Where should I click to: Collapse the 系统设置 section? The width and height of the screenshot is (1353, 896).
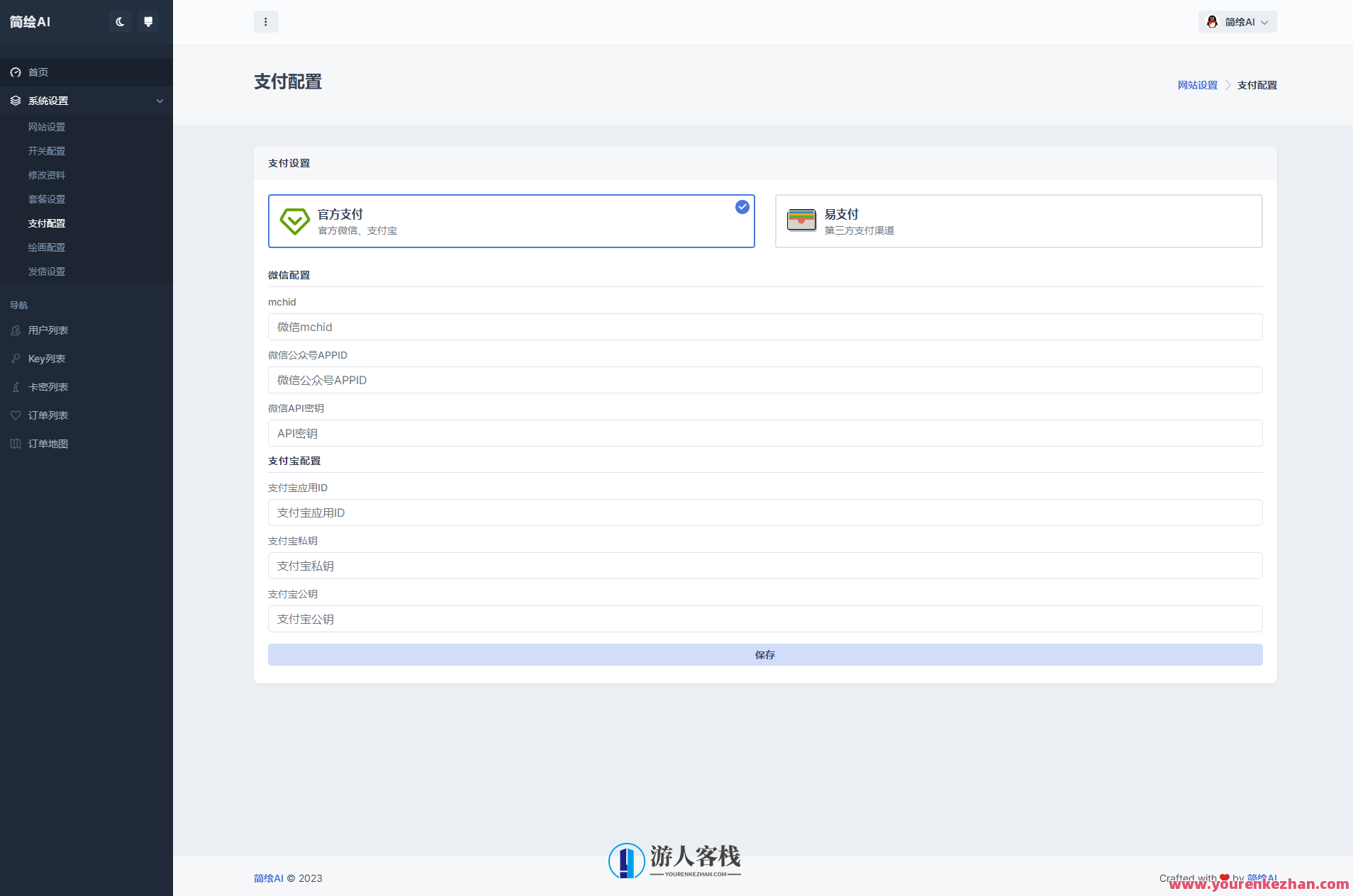coord(161,101)
